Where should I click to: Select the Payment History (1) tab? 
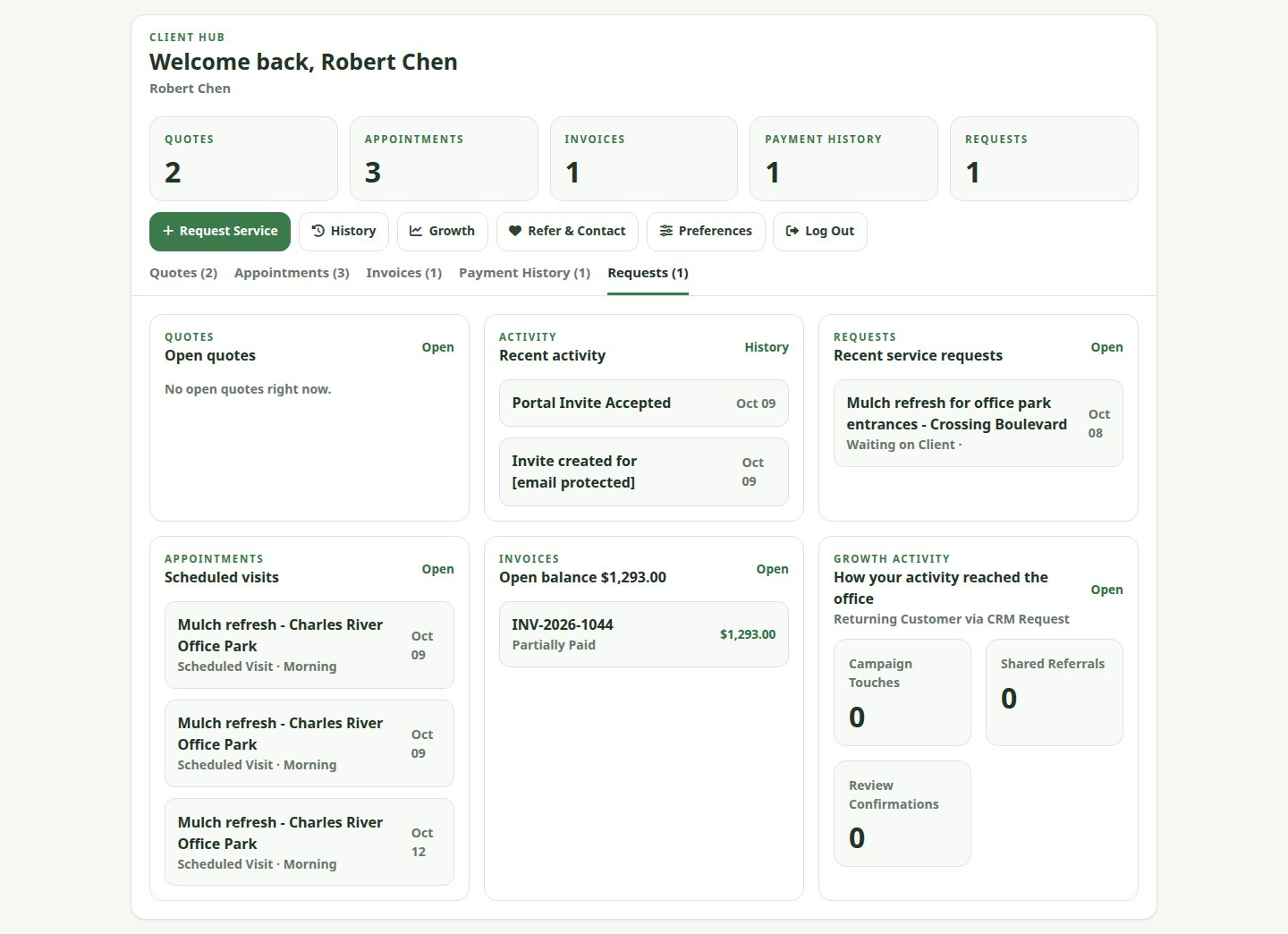tap(525, 273)
